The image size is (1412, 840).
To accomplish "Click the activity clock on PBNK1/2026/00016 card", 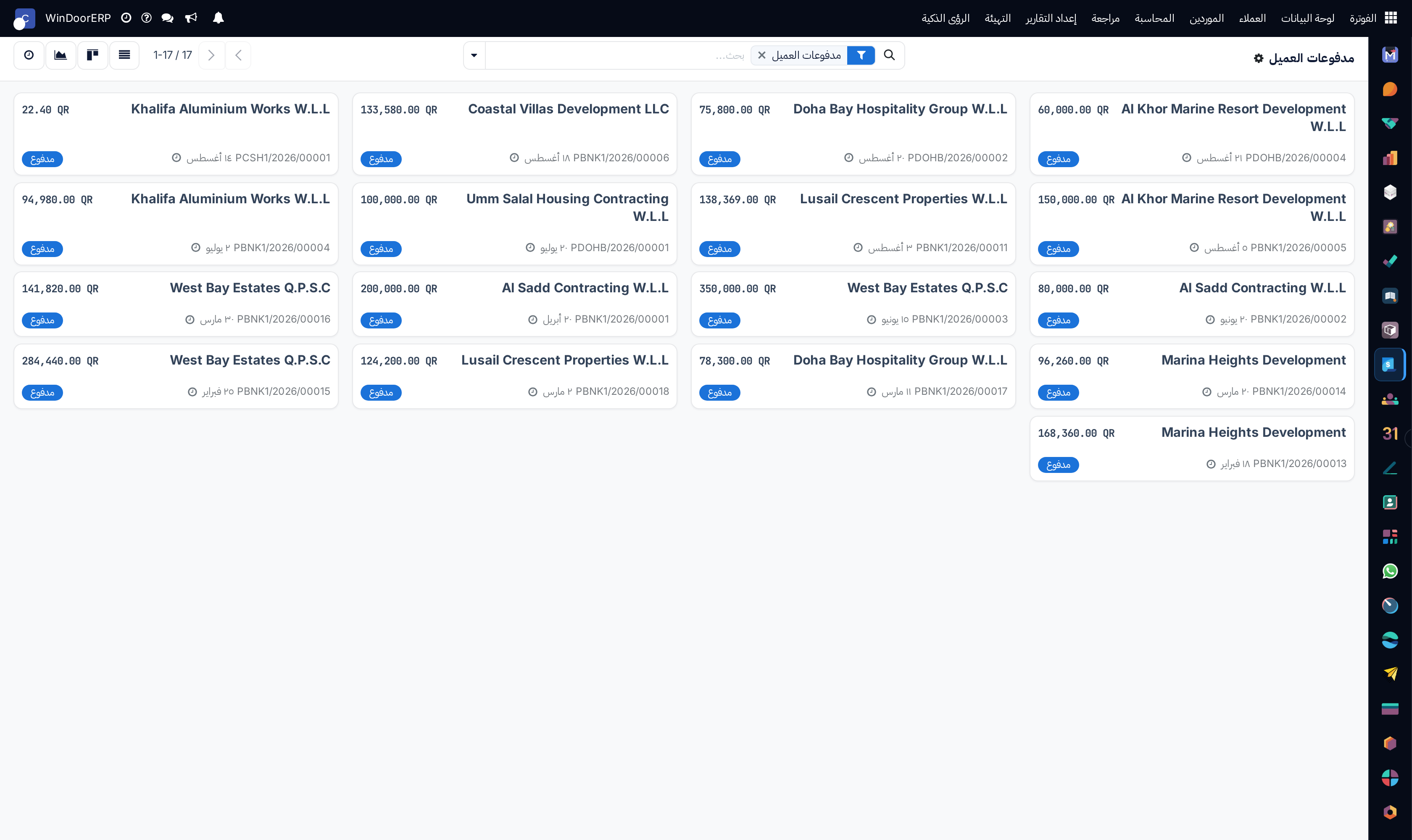I will tap(190, 320).
